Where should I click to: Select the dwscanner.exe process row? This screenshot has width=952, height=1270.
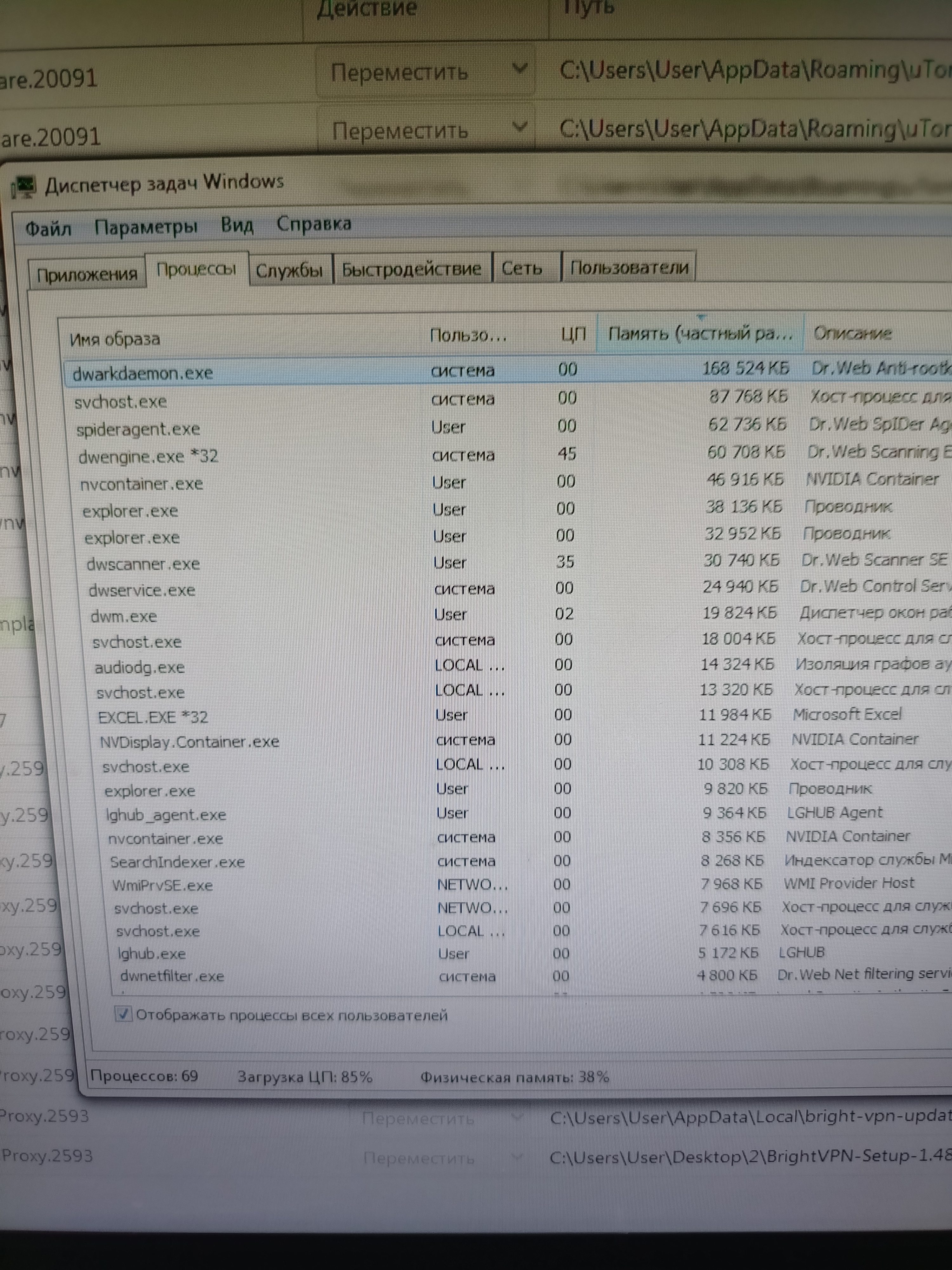click(x=143, y=564)
